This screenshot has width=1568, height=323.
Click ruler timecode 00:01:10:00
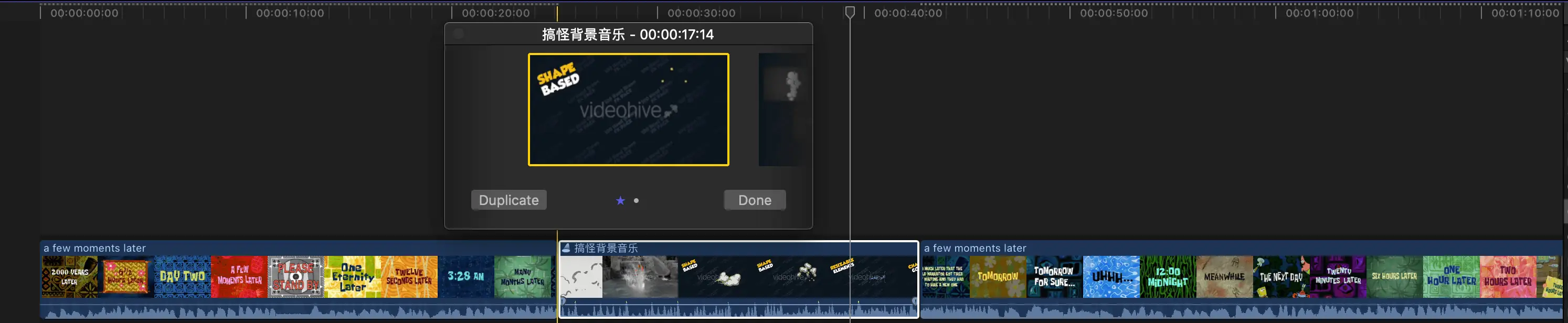1525,13
